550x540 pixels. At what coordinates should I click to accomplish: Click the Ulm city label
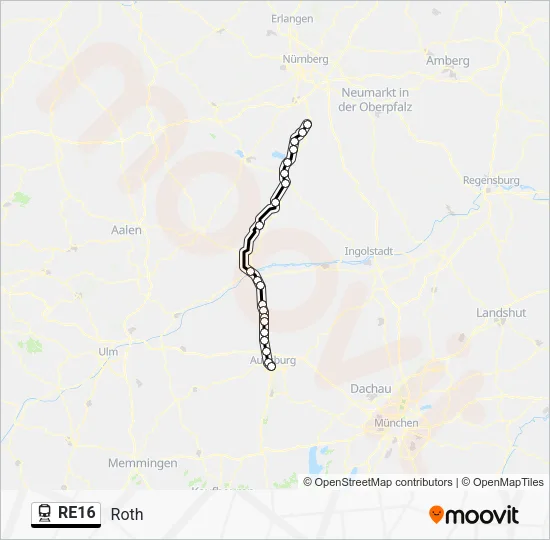[x=108, y=352]
